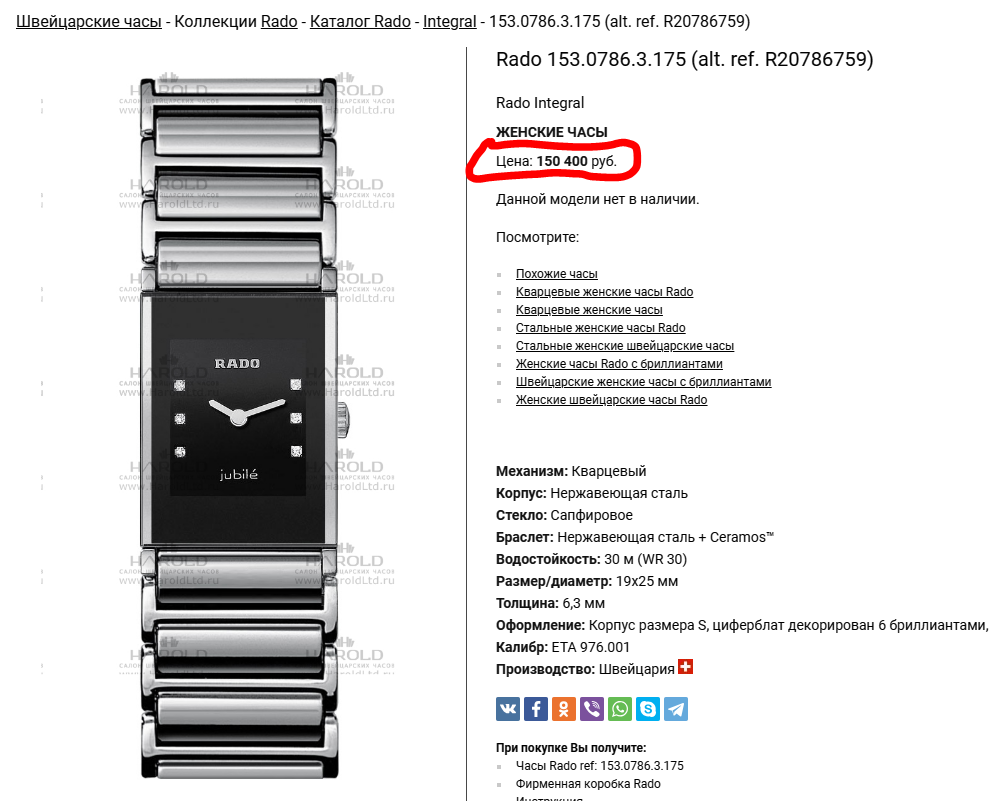Open Женские часы Rado с бриллиантами

[x=619, y=364]
